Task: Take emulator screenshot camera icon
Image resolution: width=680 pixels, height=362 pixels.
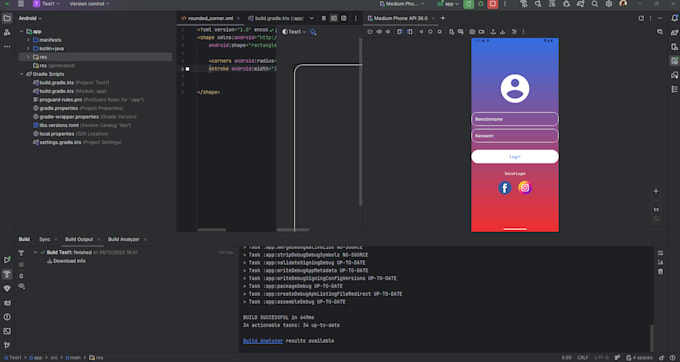Action: 472,32
